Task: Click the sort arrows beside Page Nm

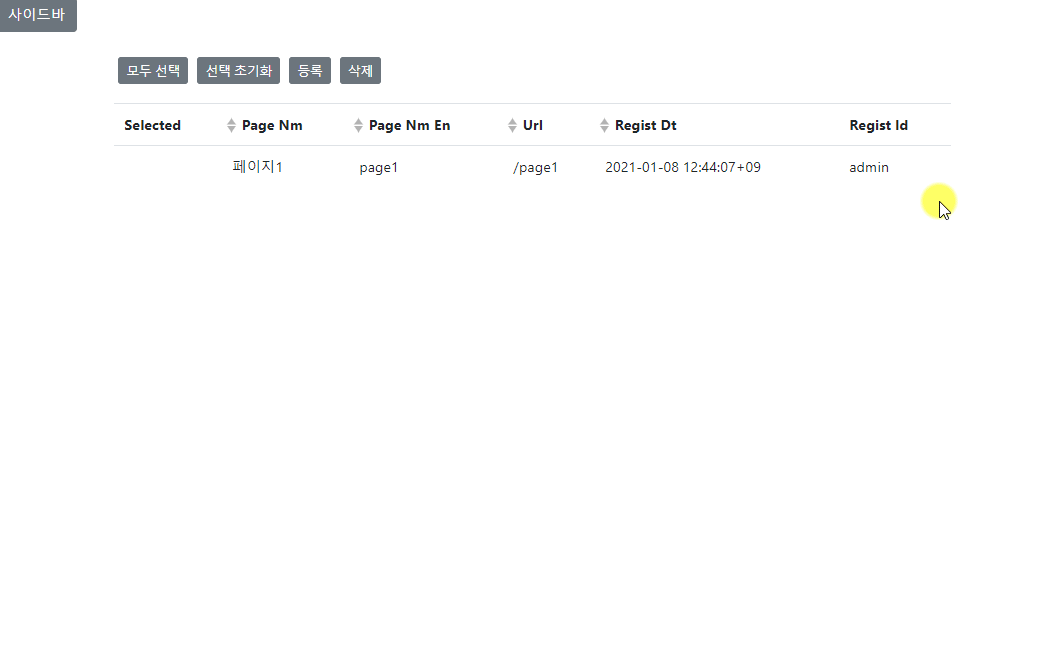Action: (x=232, y=126)
